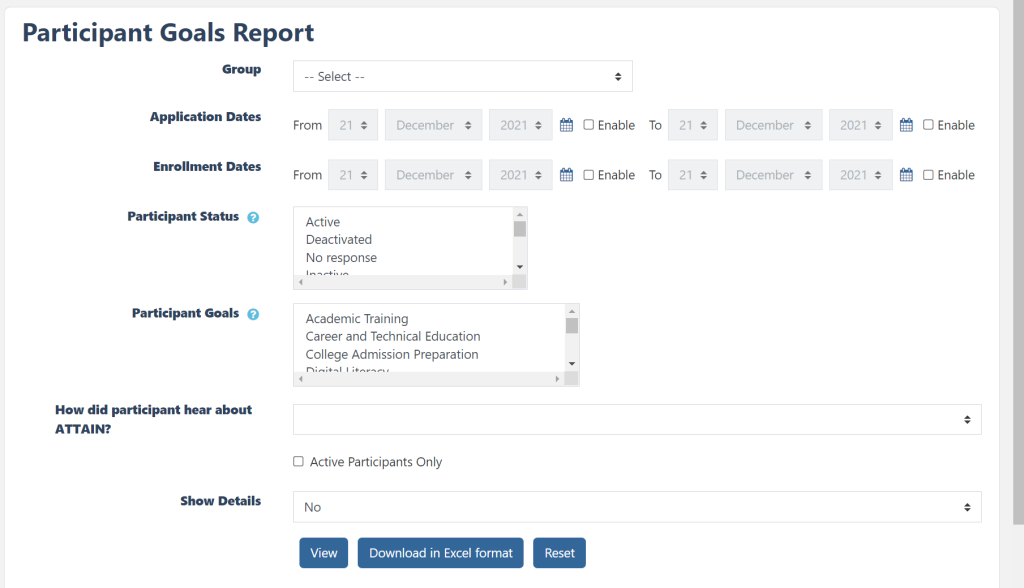Expand the Show Details dropdown

tap(637, 507)
